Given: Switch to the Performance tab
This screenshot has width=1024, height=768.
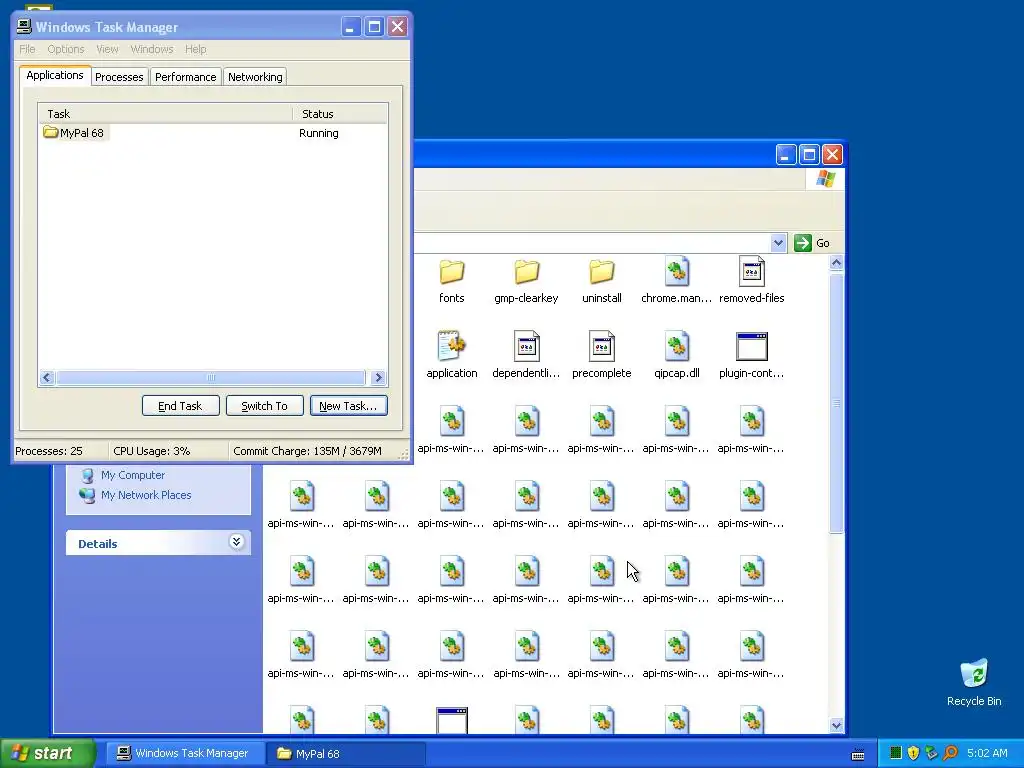Looking at the screenshot, I should (185, 76).
